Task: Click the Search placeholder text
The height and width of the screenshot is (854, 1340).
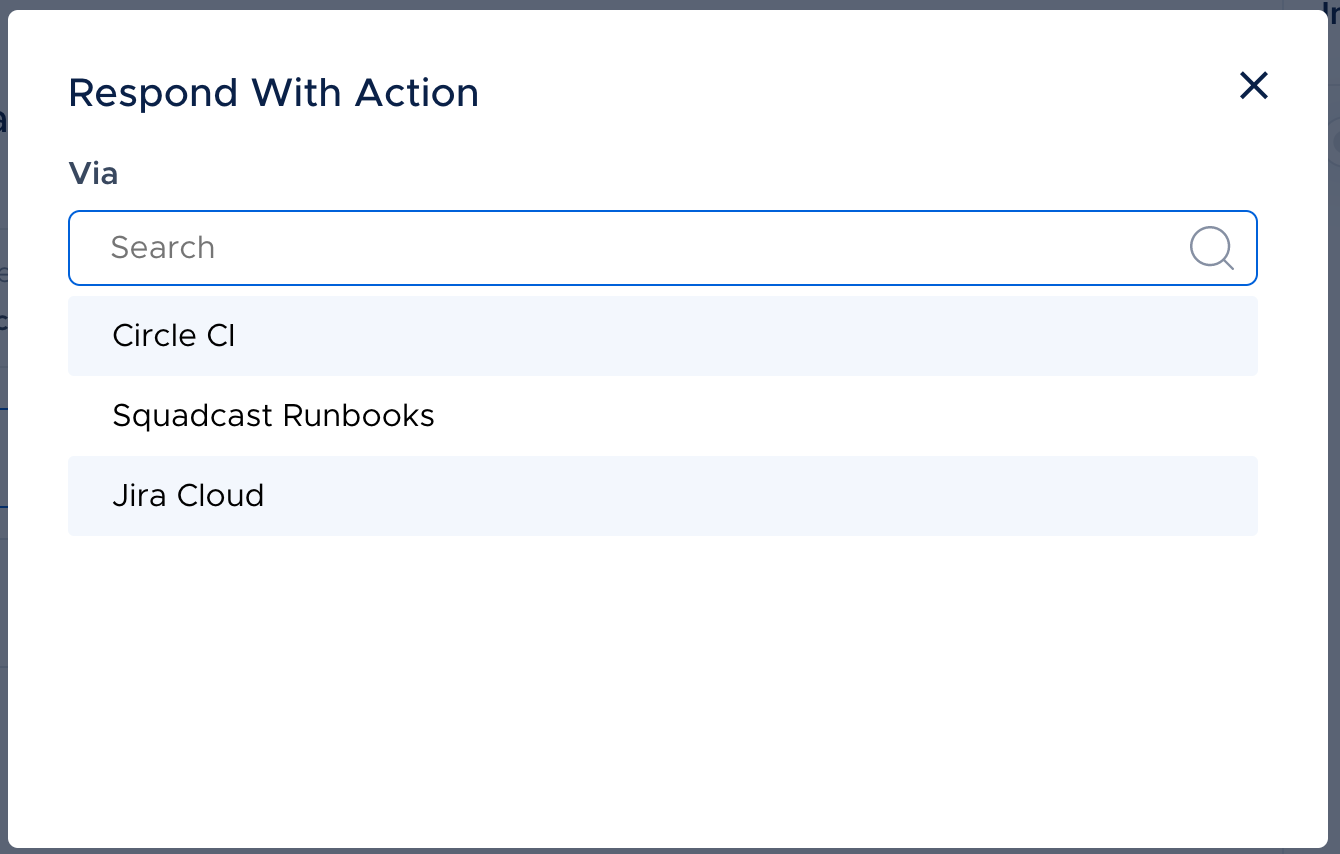Action: [163, 247]
